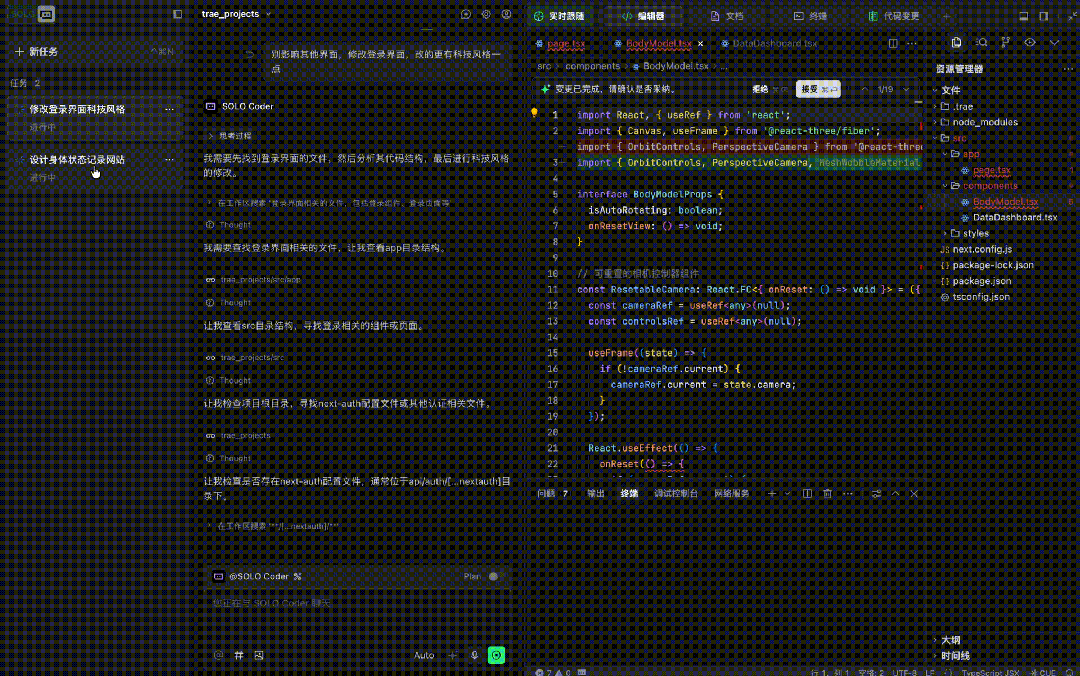This screenshot has height=676, width=1080.
Task: Expand the styles folder in explorer
Action: 975,233
